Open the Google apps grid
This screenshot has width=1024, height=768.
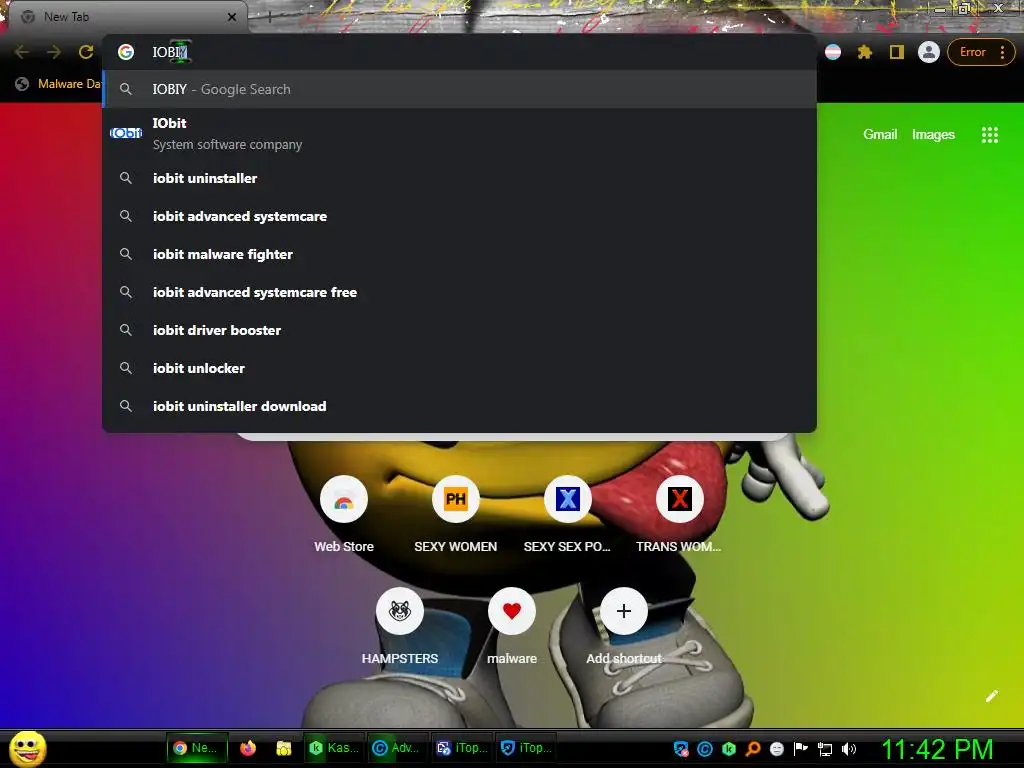[x=989, y=135]
